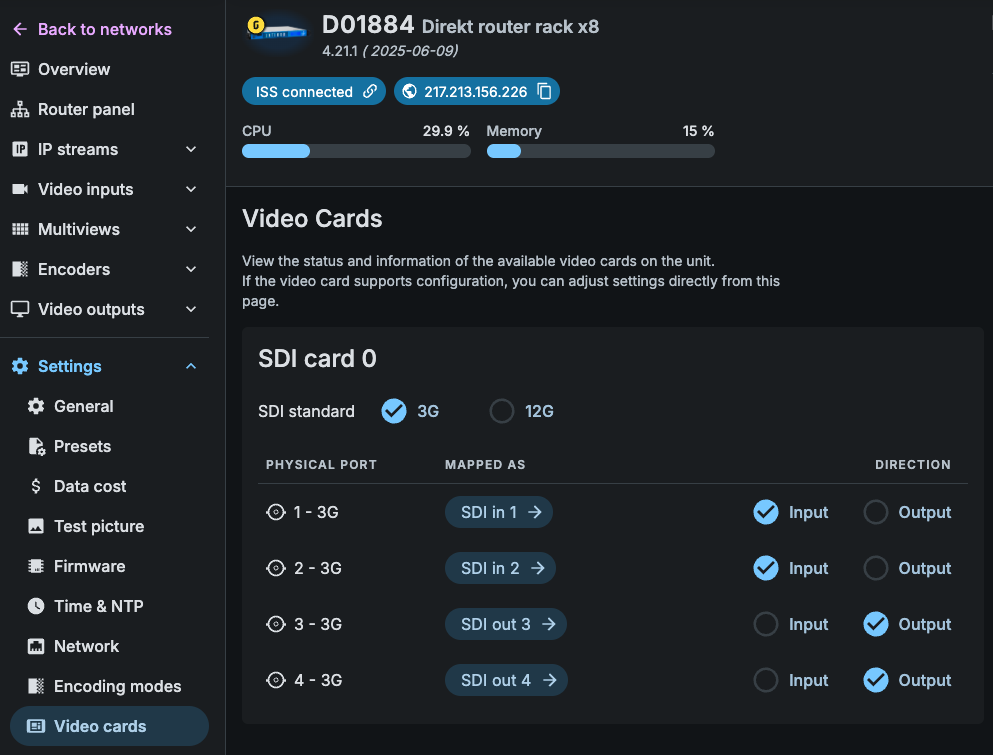The height and width of the screenshot is (755, 993).
Task: Click the Time & NTP clock icon
Action: tap(36, 606)
